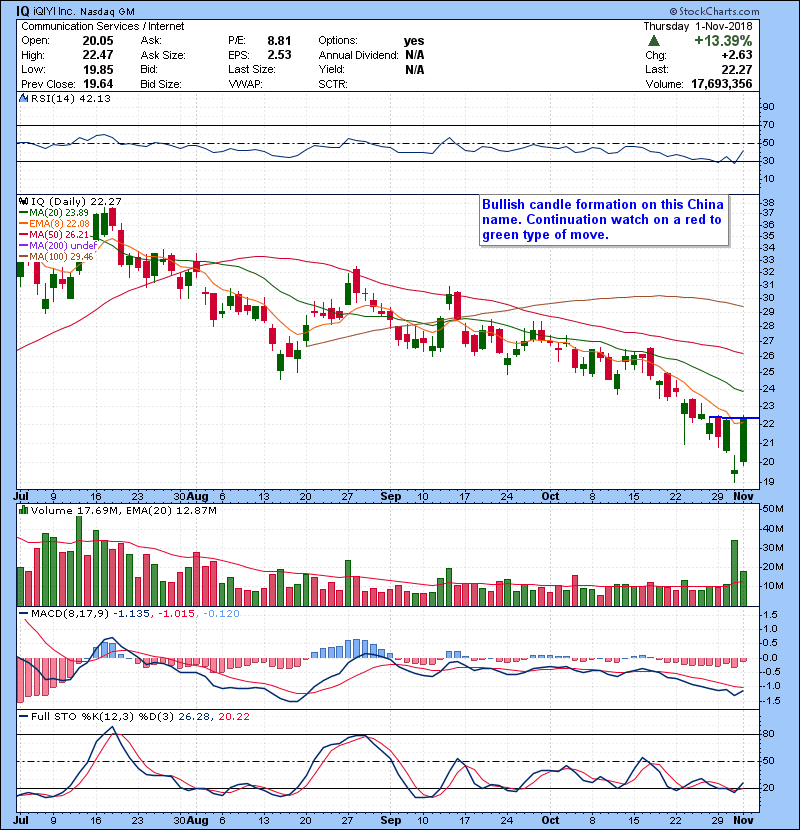Click the 19 price axis label
Screen dimensions: 800x830
768,482
